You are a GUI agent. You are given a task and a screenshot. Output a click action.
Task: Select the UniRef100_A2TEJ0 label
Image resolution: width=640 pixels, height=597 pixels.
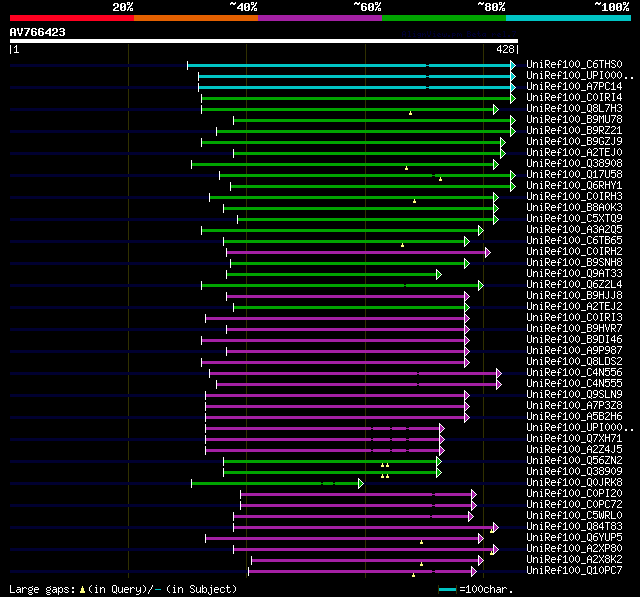tap(574, 153)
